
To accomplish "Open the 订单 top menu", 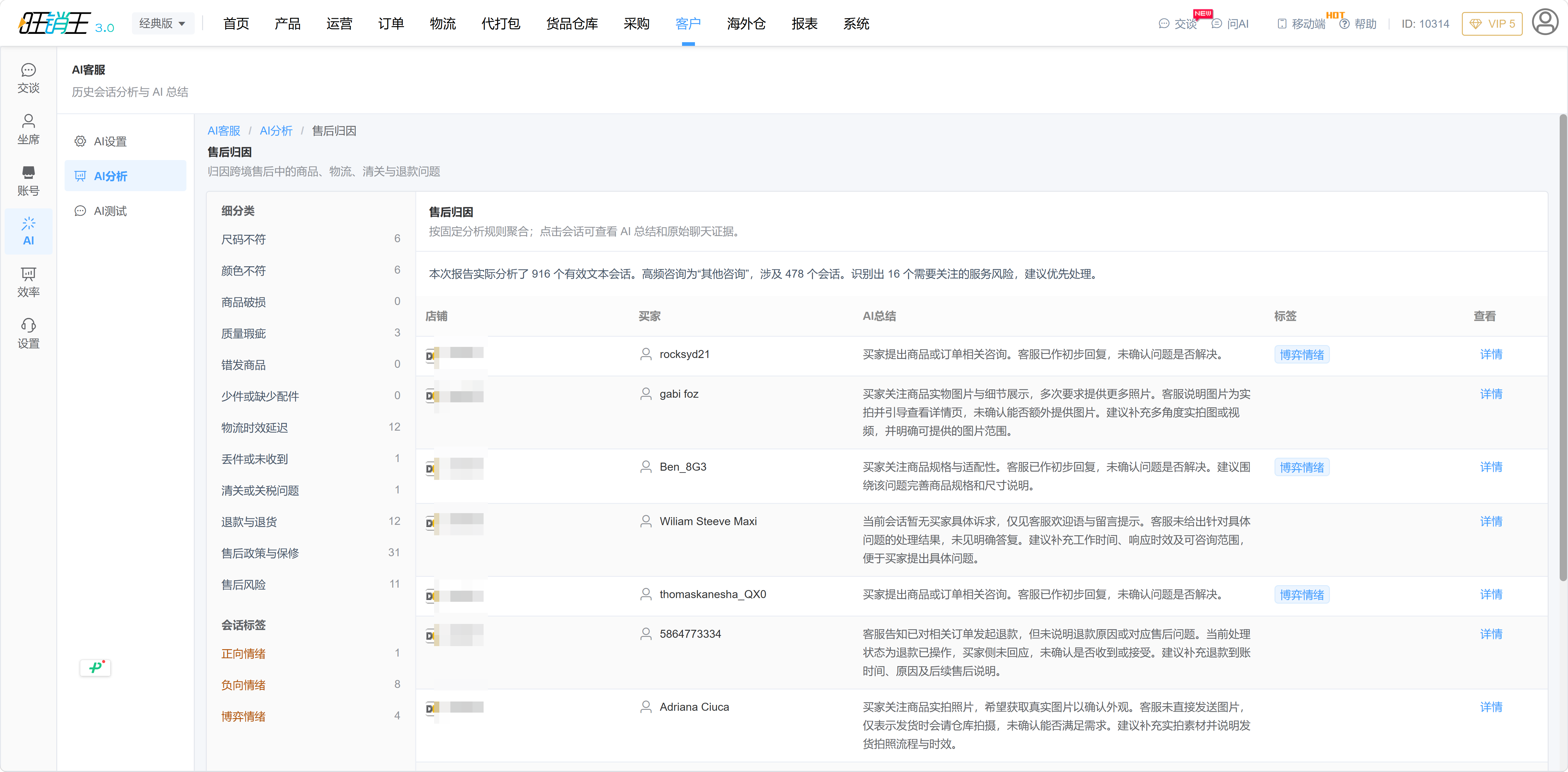I will point(391,23).
